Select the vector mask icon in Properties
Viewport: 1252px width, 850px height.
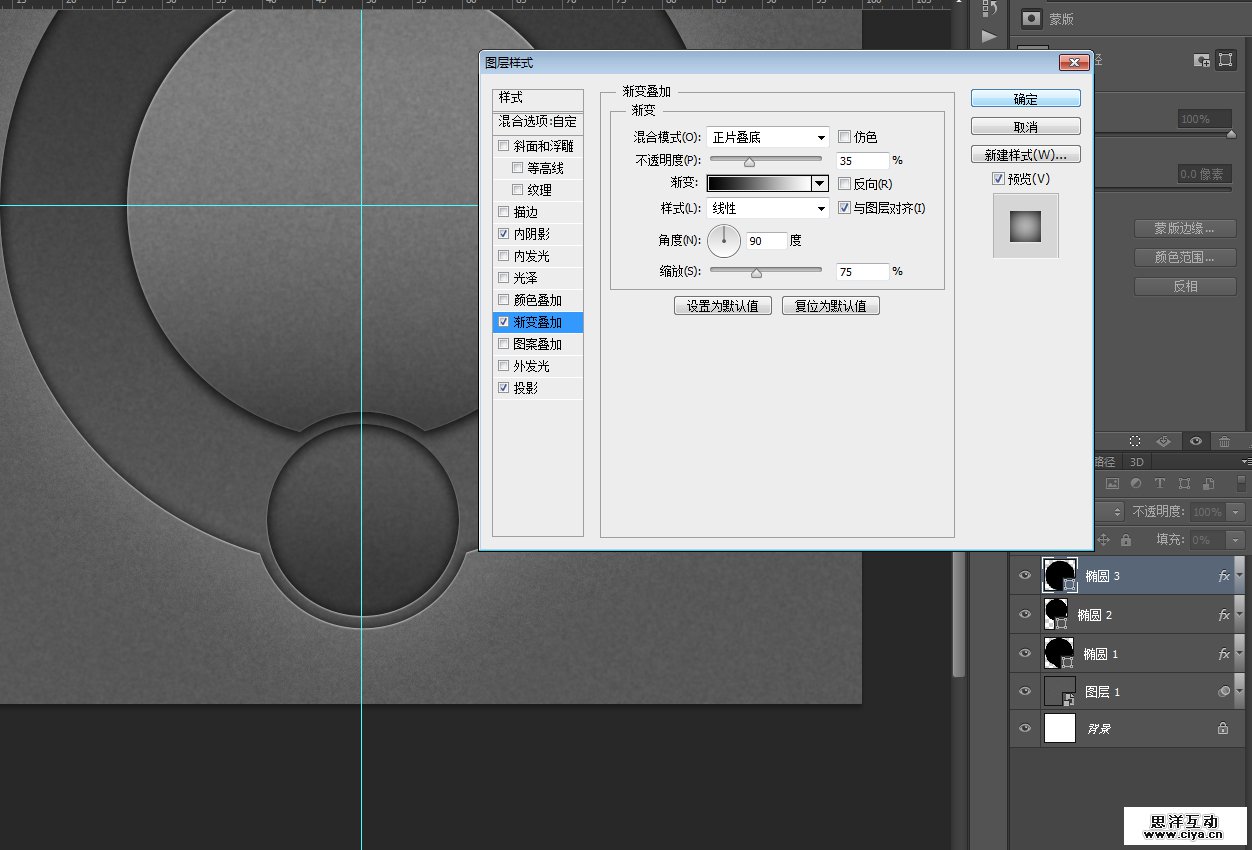[x=1226, y=60]
